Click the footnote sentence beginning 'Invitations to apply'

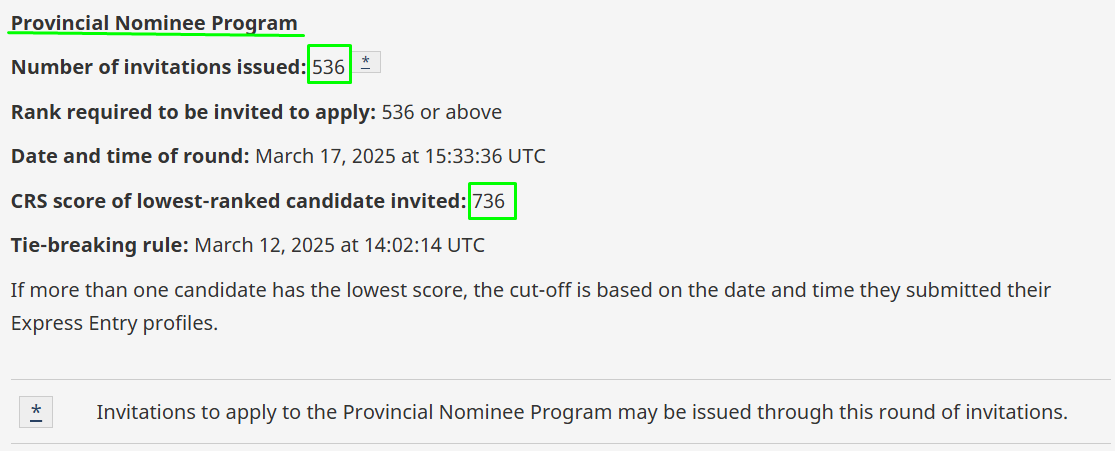(x=582, y=412)
